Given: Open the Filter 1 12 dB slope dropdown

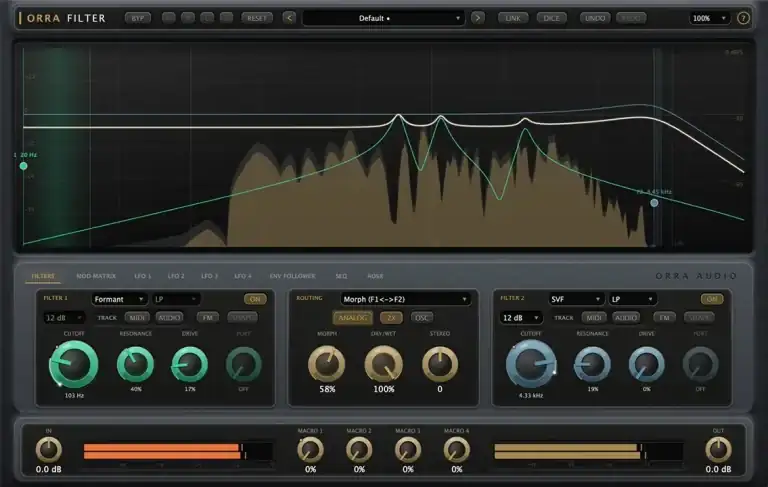Looking at the screenshot, I should pos(64,318).
